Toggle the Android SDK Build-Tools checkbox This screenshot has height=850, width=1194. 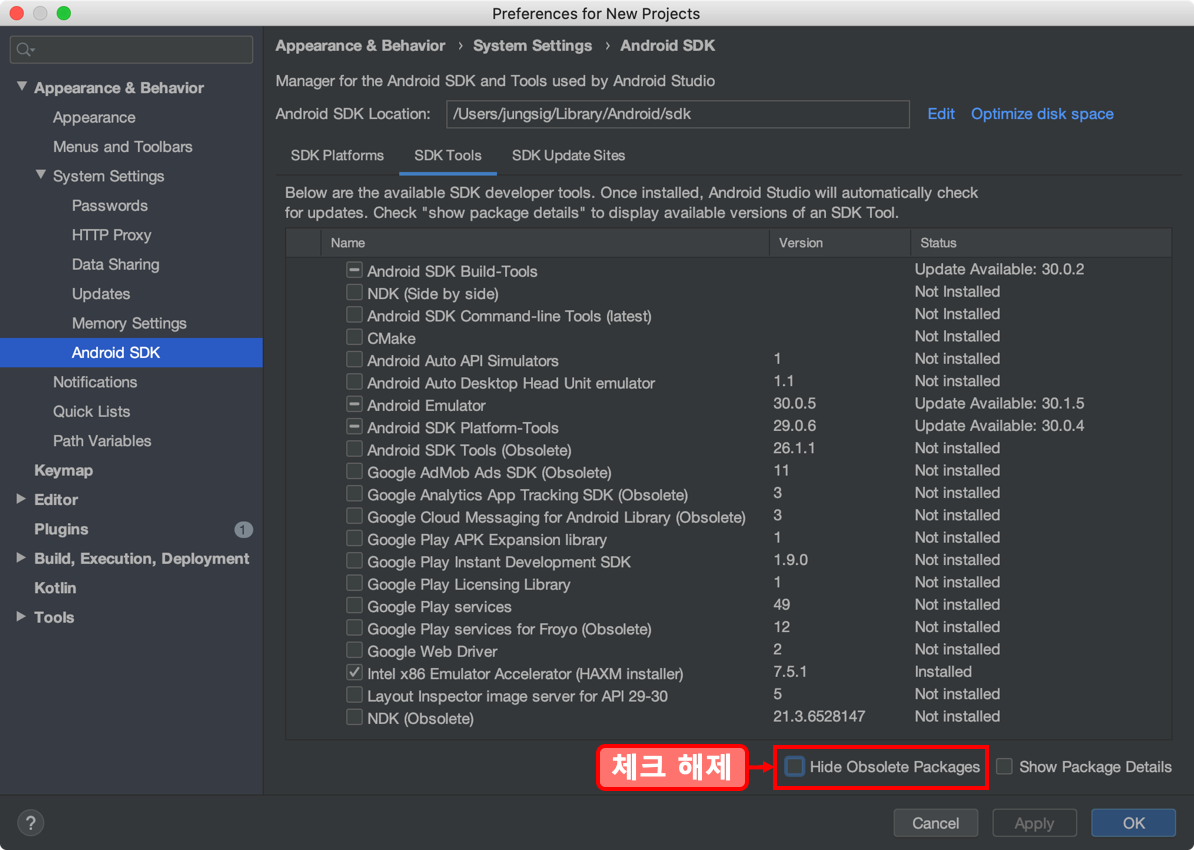coord(354,270)
